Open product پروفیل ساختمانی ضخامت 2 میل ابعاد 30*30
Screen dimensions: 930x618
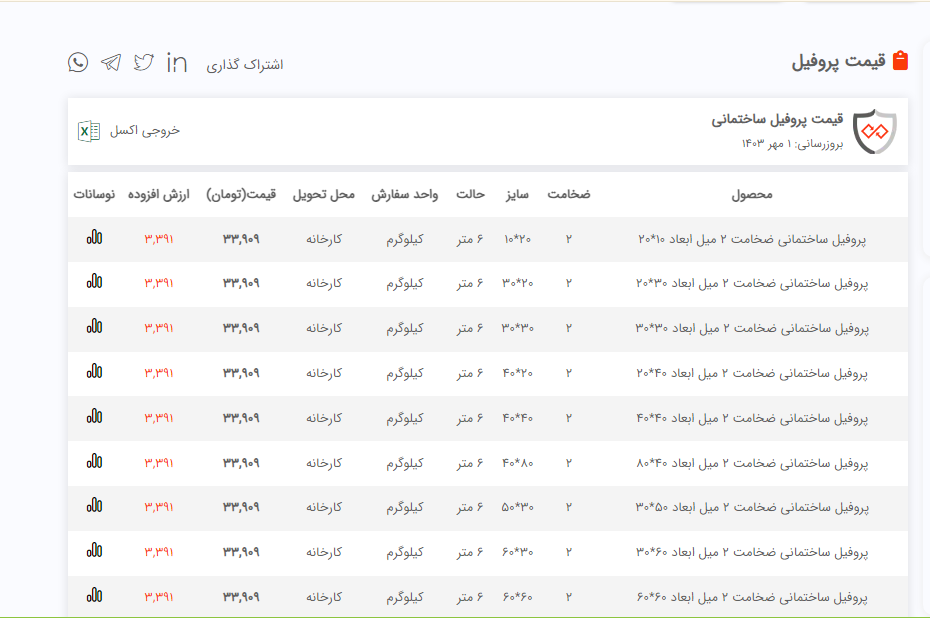[751, 328]
